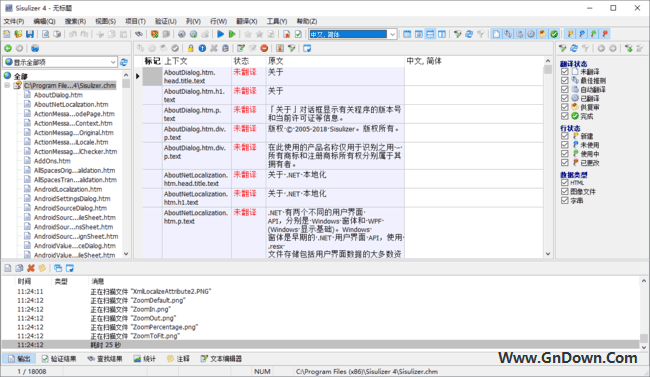This screenshot has height=377, width=650.
Task: Select AboutDialog.htm in project tree
Action: 58,95
